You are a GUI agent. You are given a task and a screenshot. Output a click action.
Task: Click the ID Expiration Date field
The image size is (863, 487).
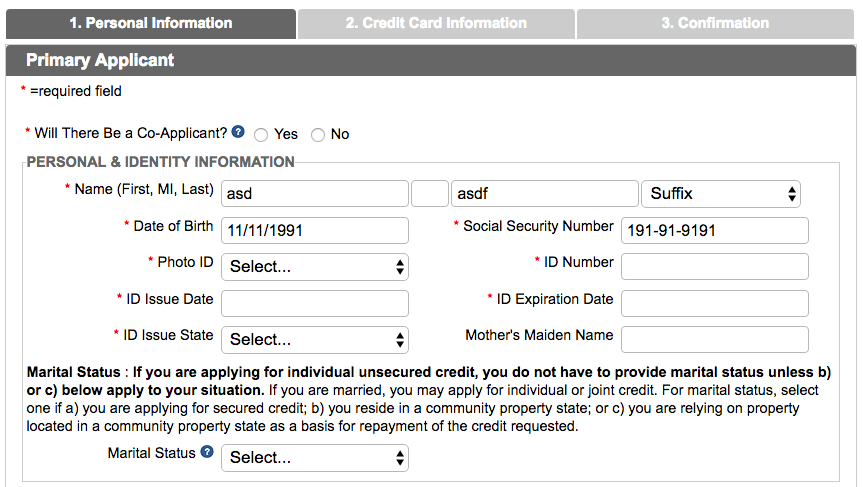coord(715,304)
